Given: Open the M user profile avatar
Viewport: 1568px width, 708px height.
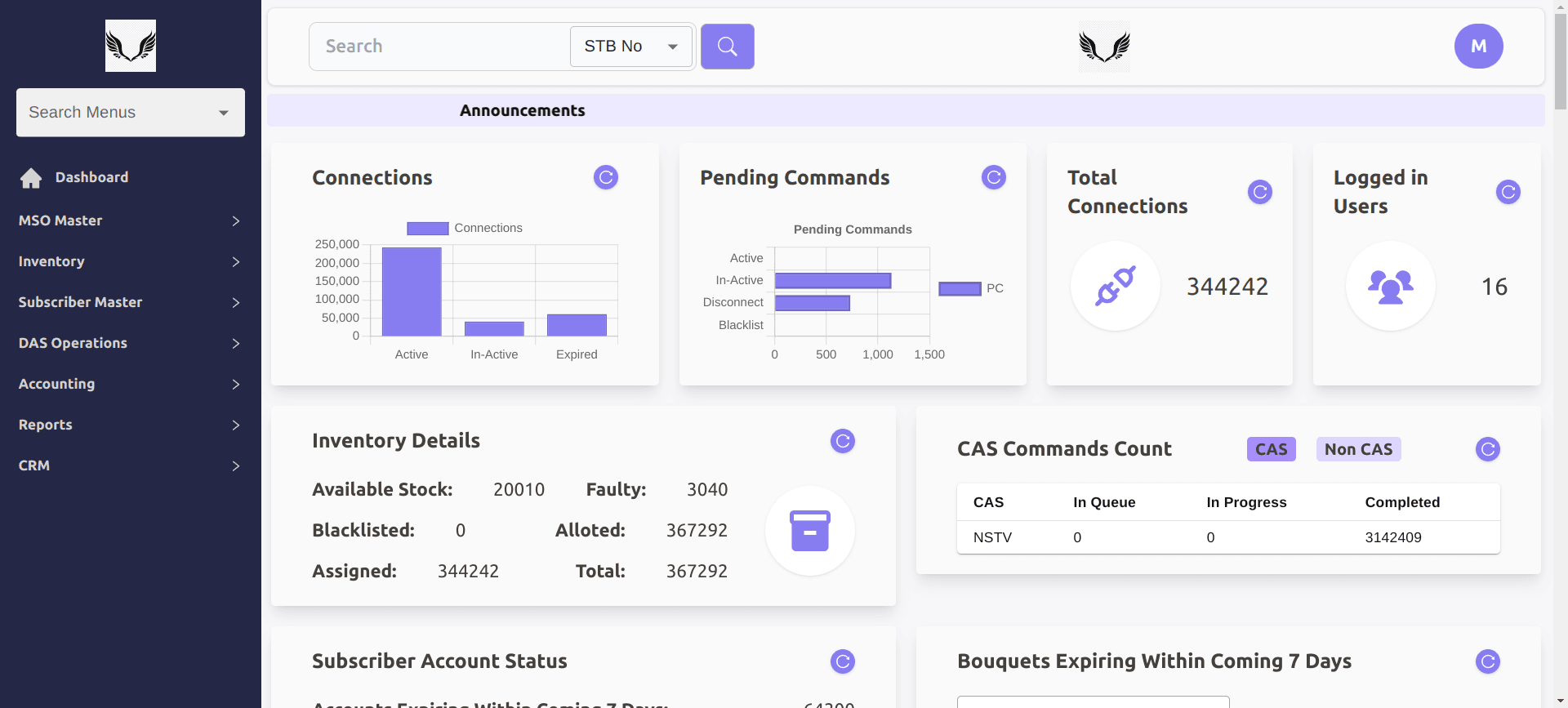Looking at the screenshot, I should (x=1478, y=47).
